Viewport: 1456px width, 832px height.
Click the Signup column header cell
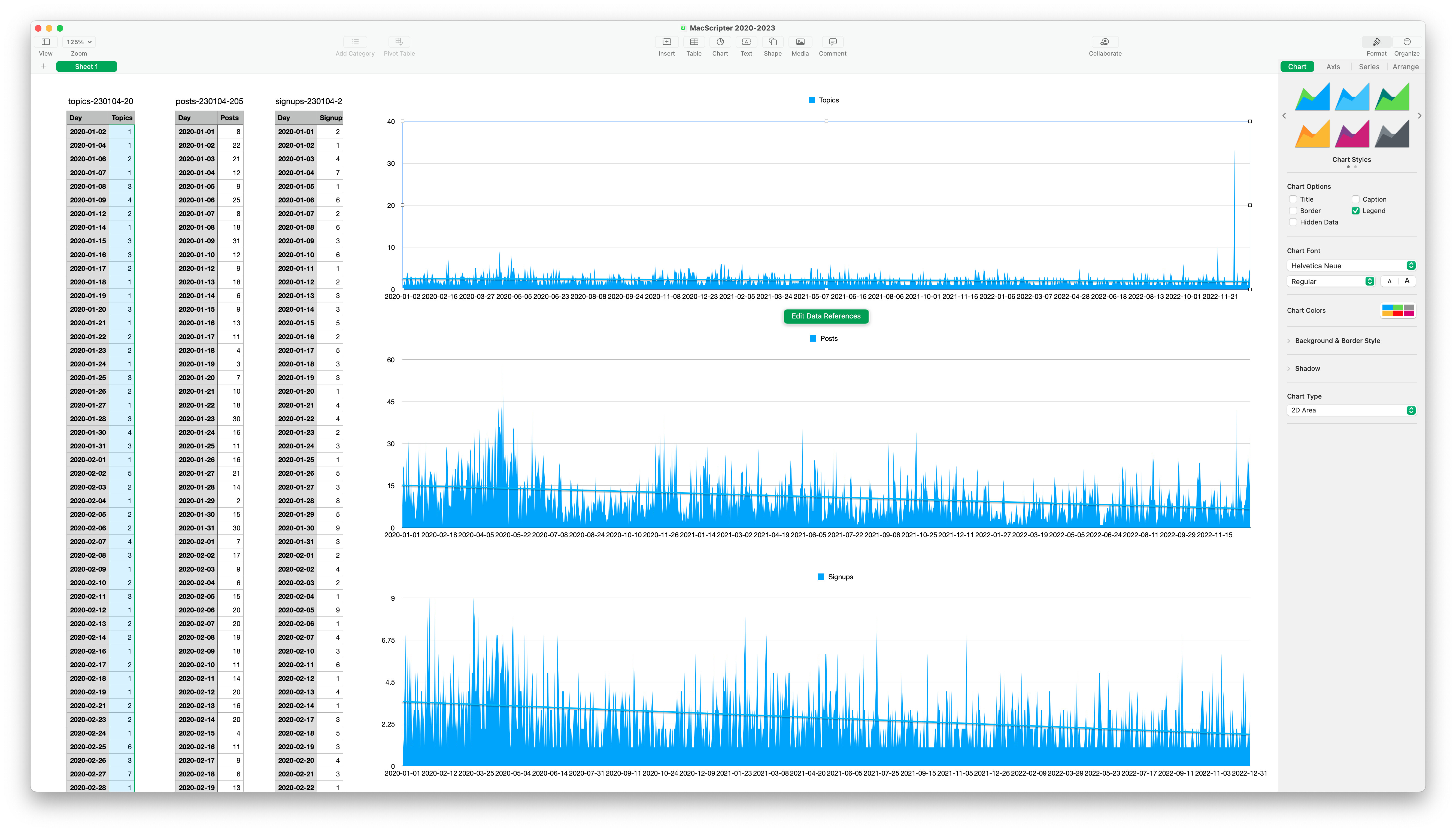(330, 118)
